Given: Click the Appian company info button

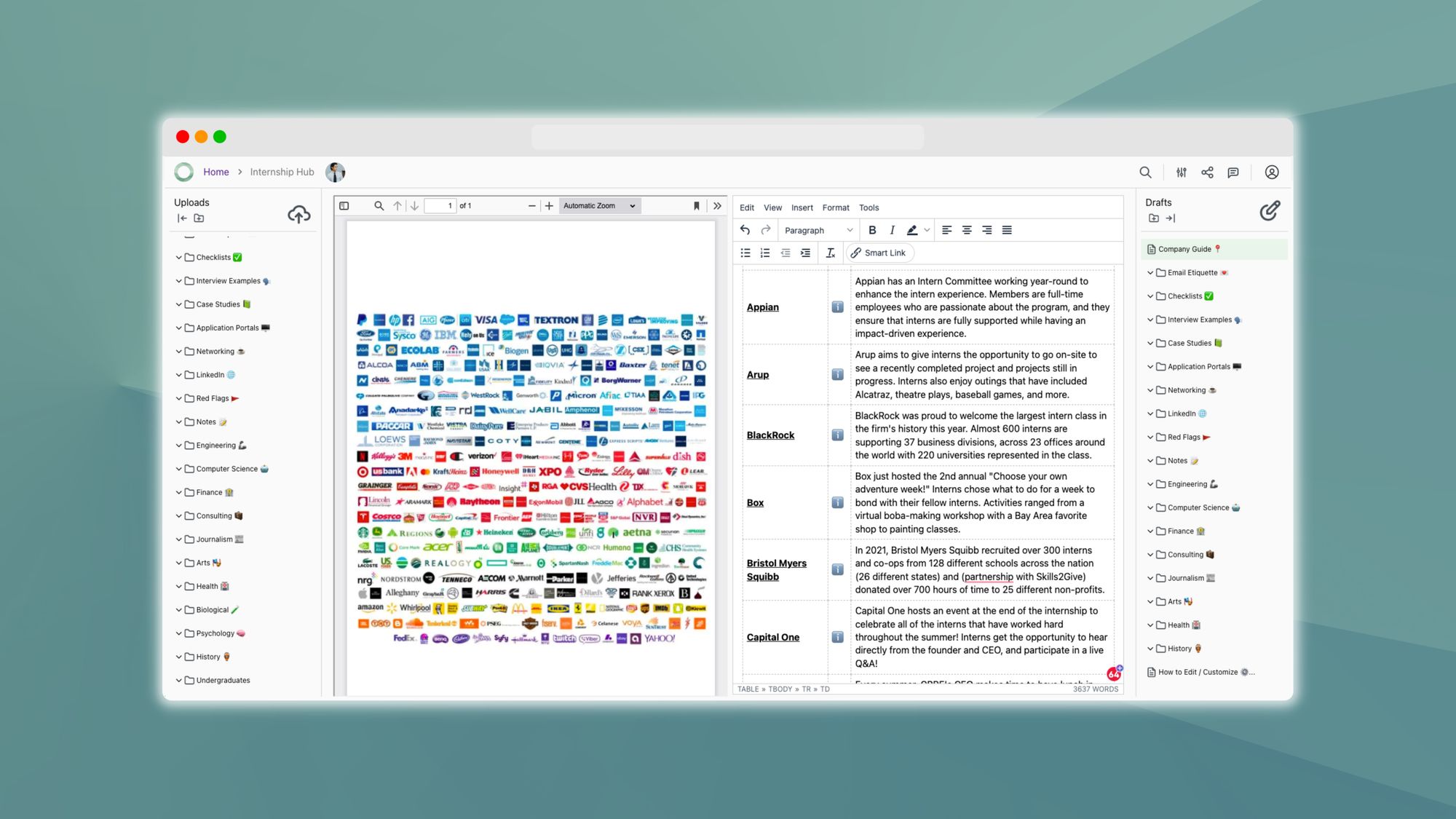Looking at the screenshot, I should pos(837,307).
